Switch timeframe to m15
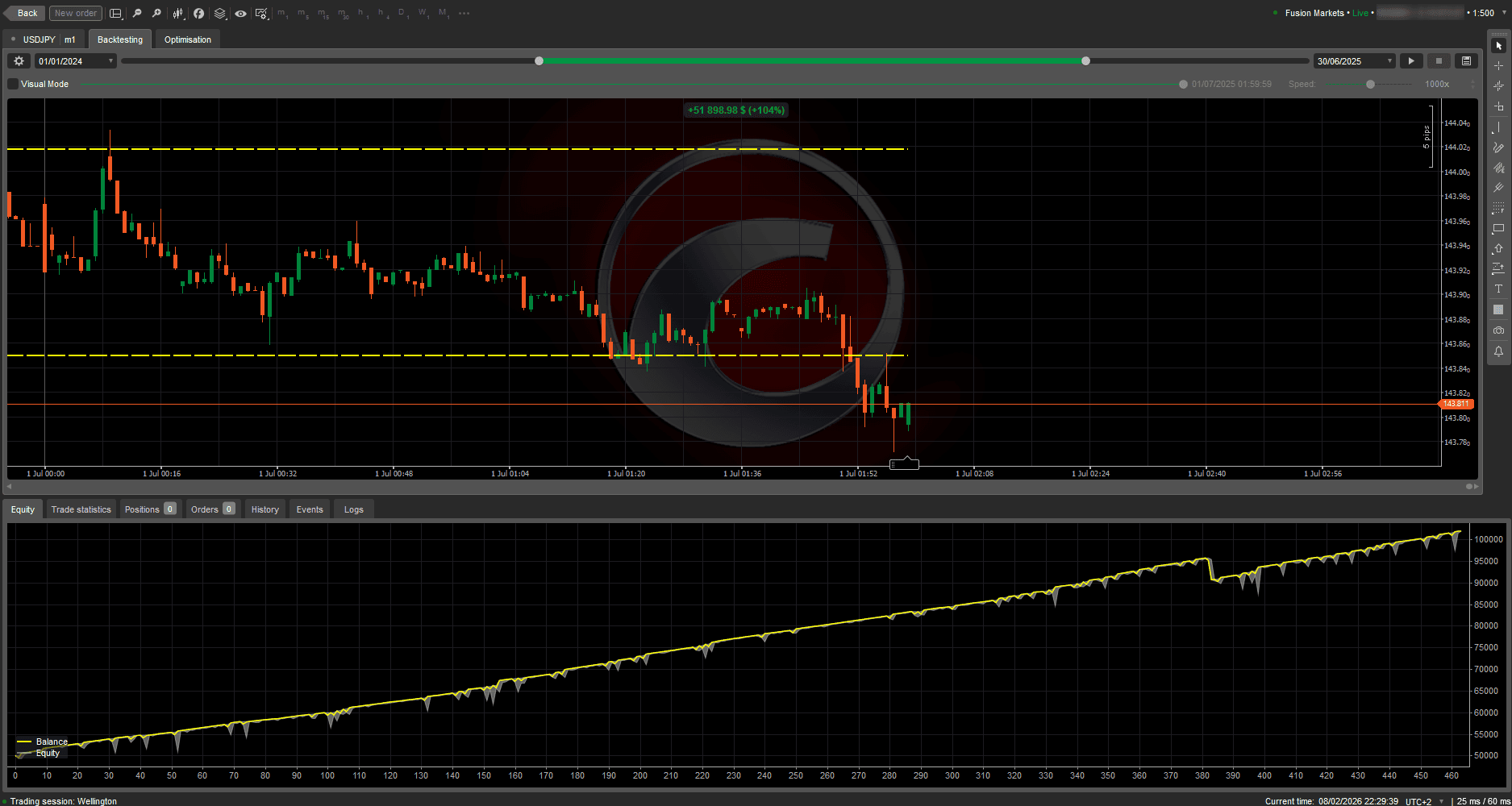 coord(321,13)
